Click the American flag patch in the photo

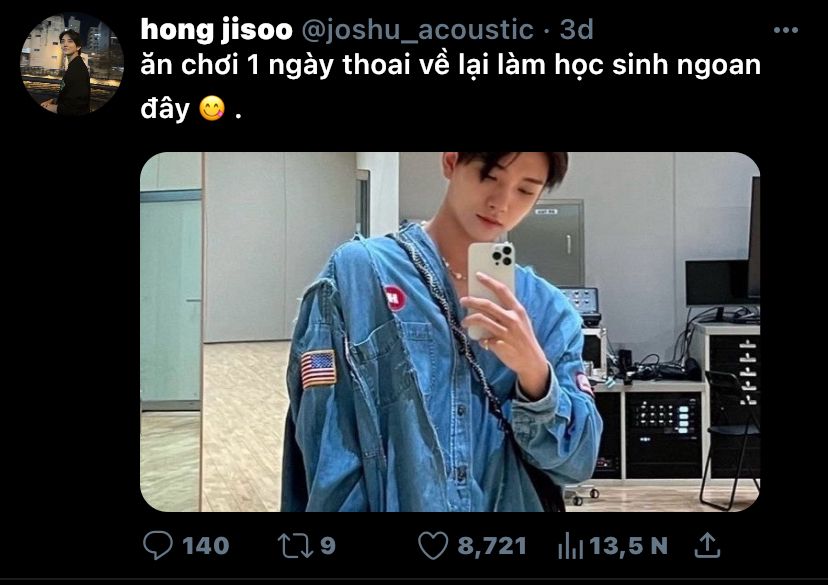tap(318, 369)
